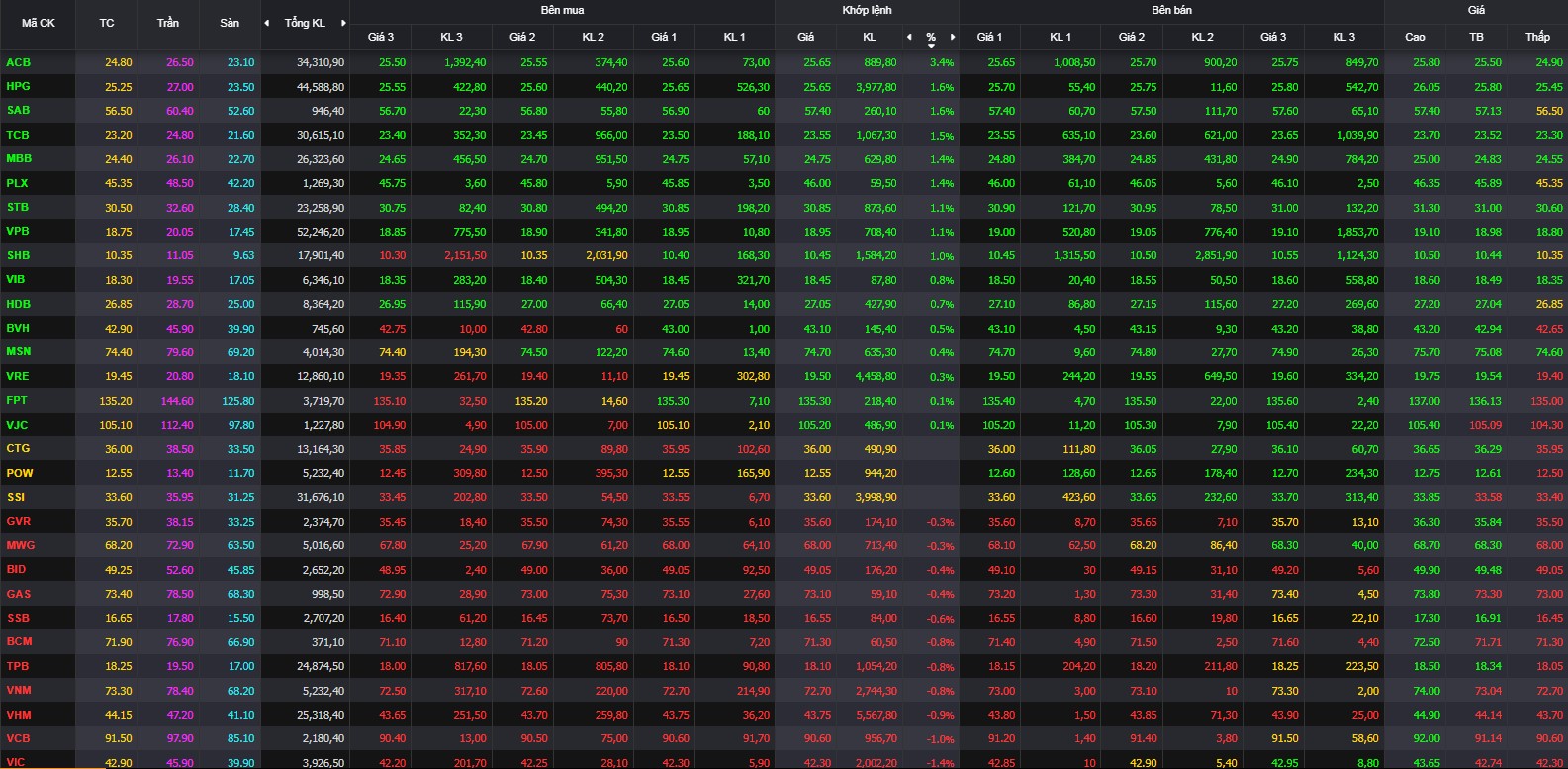Click VHM matched volume 5,567,80
1568x769 pixels.
[x=873, y=715]
